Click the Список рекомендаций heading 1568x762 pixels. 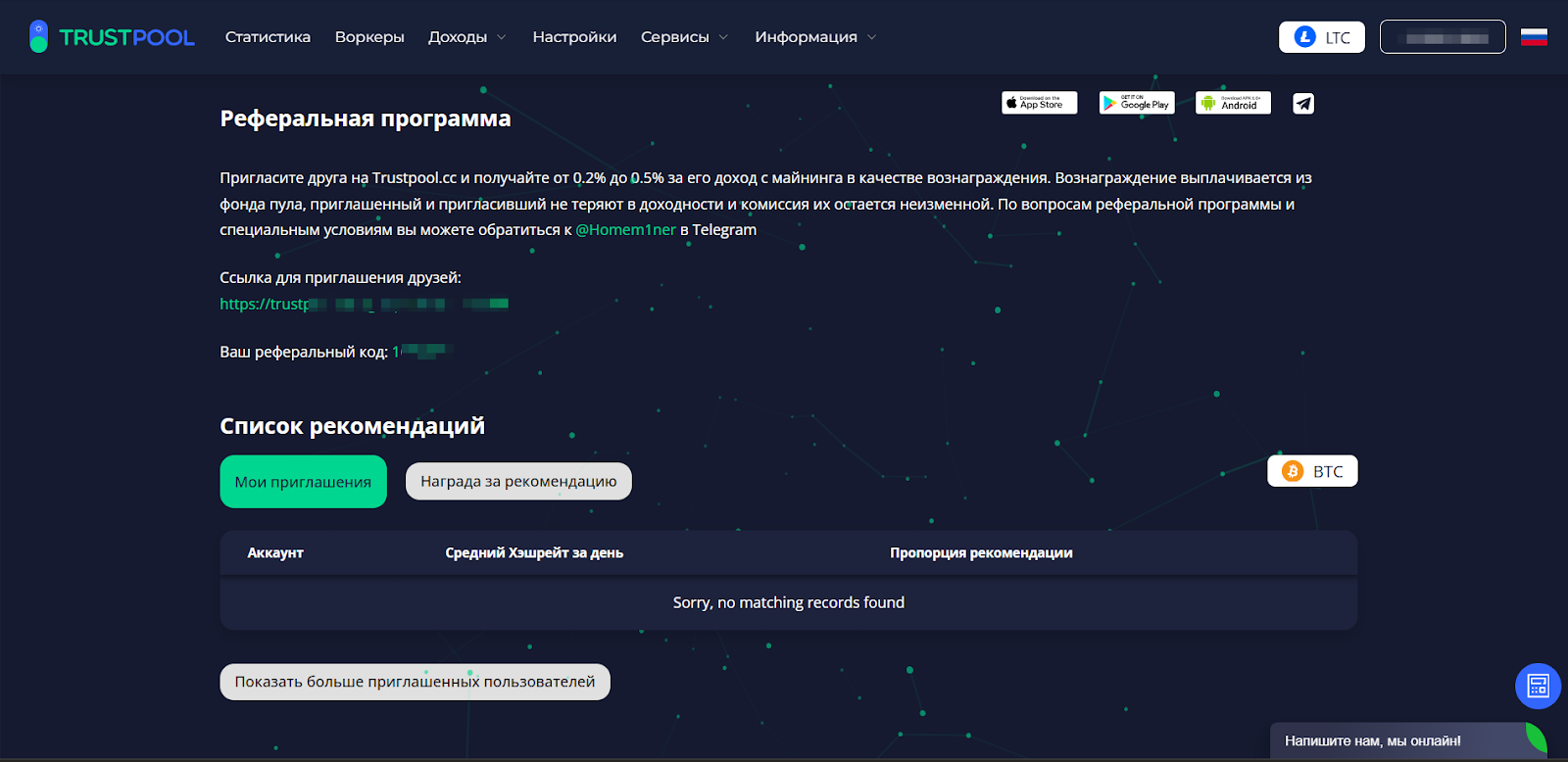coord(352,426)
